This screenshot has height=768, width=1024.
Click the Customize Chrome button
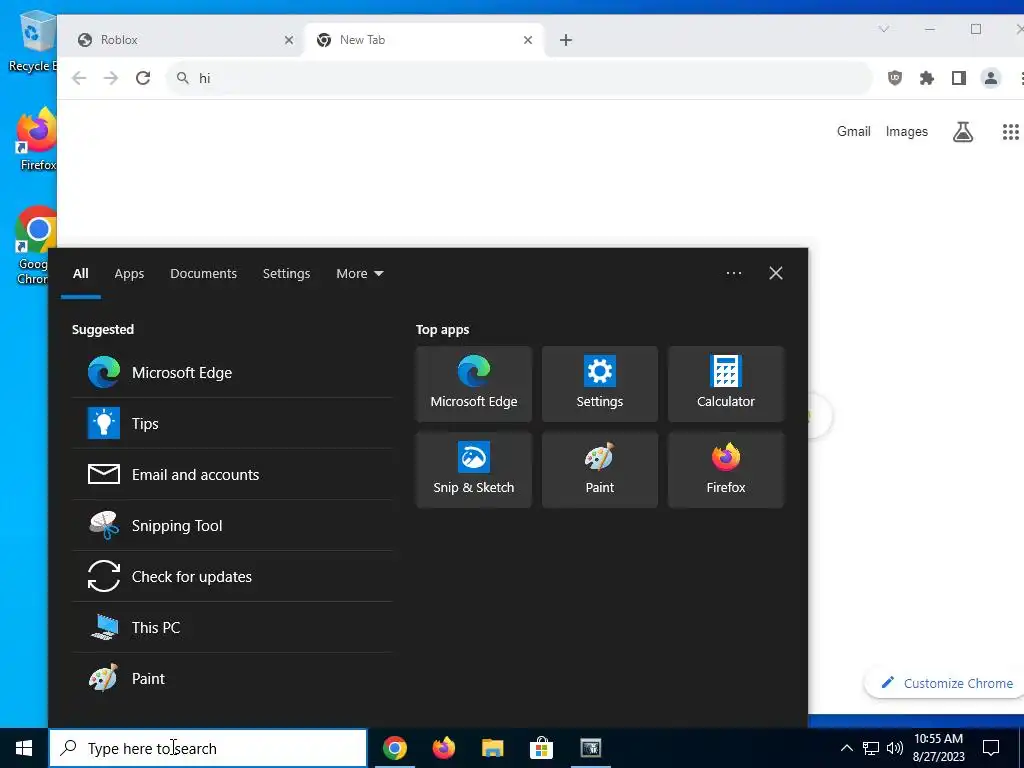click(x=946, y=683)
